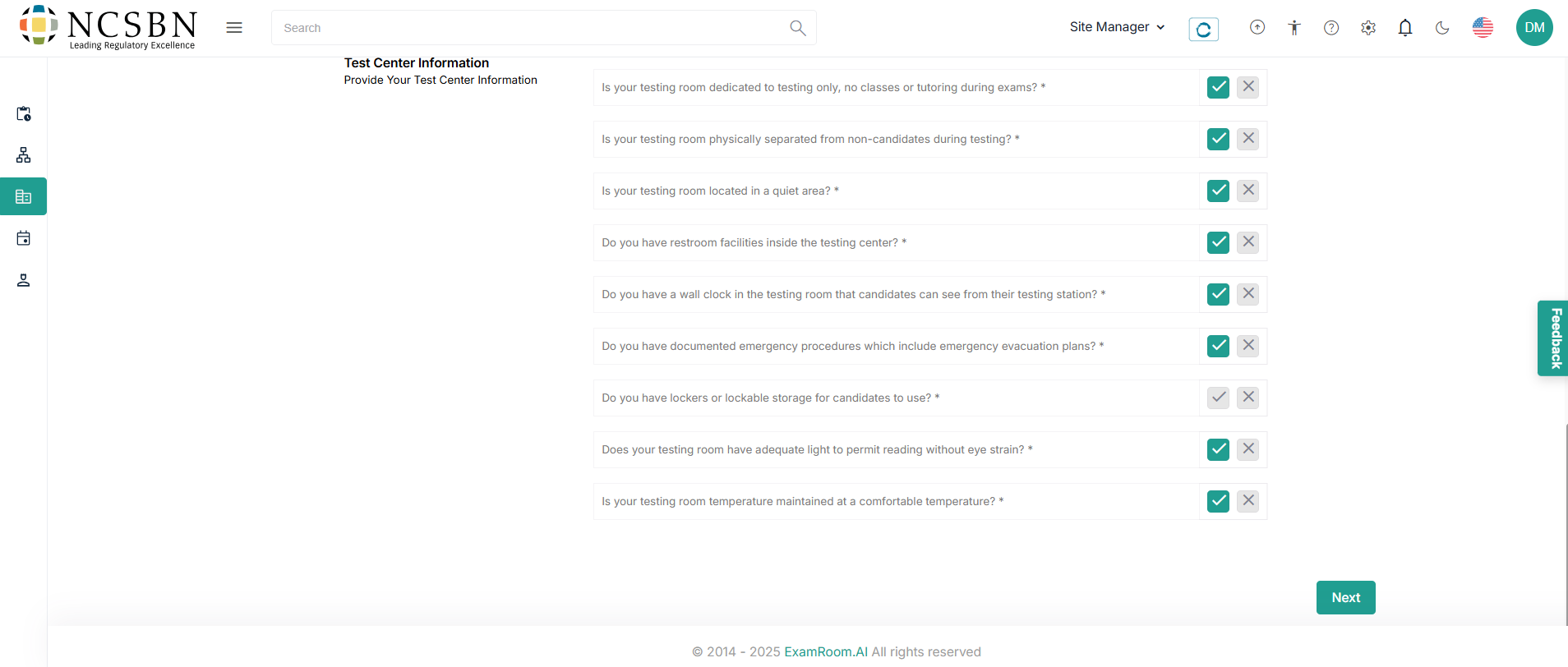Select Yes for restroom facilities question
Viewport: 1568px width, 667px height.
(x=1218, y=242)
